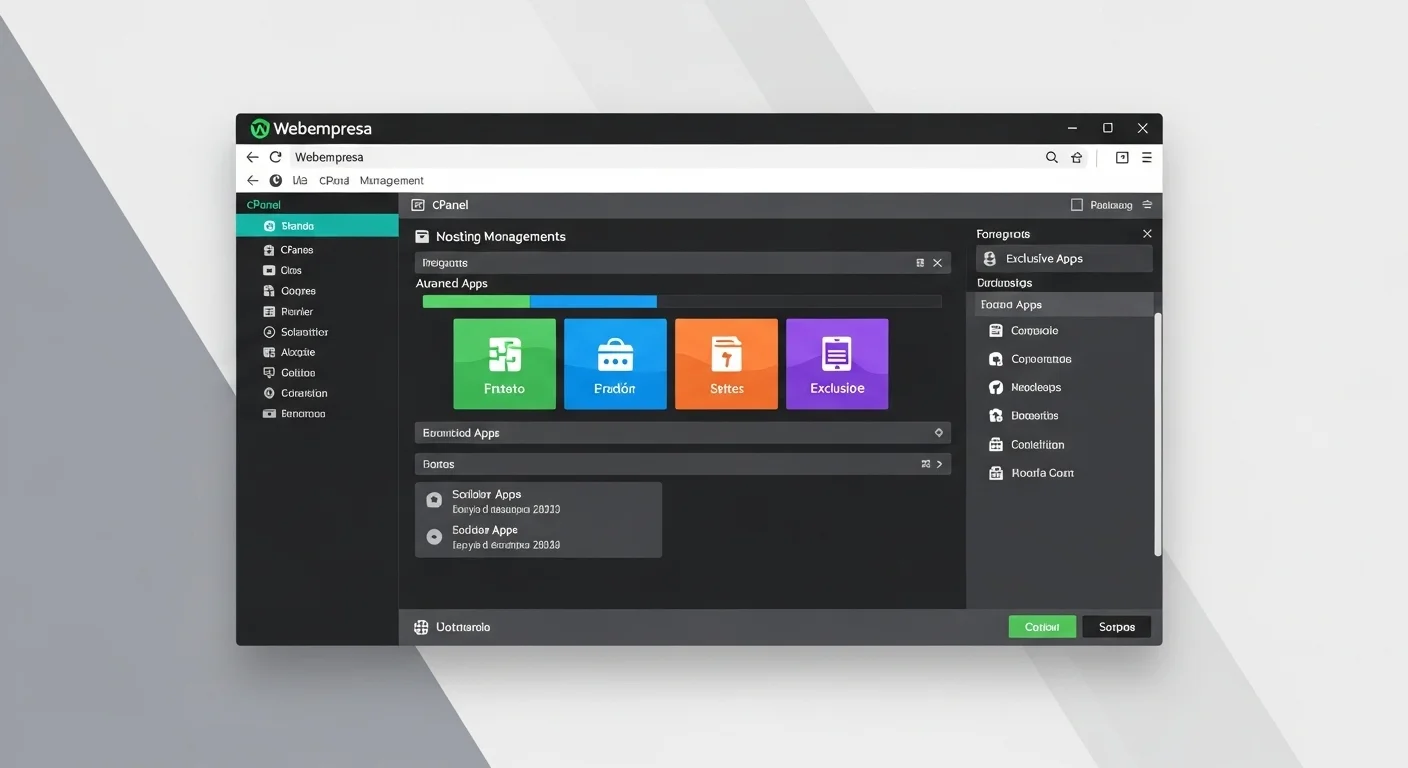Click the small icon left of the Bortos chevron

pos(925,464)
